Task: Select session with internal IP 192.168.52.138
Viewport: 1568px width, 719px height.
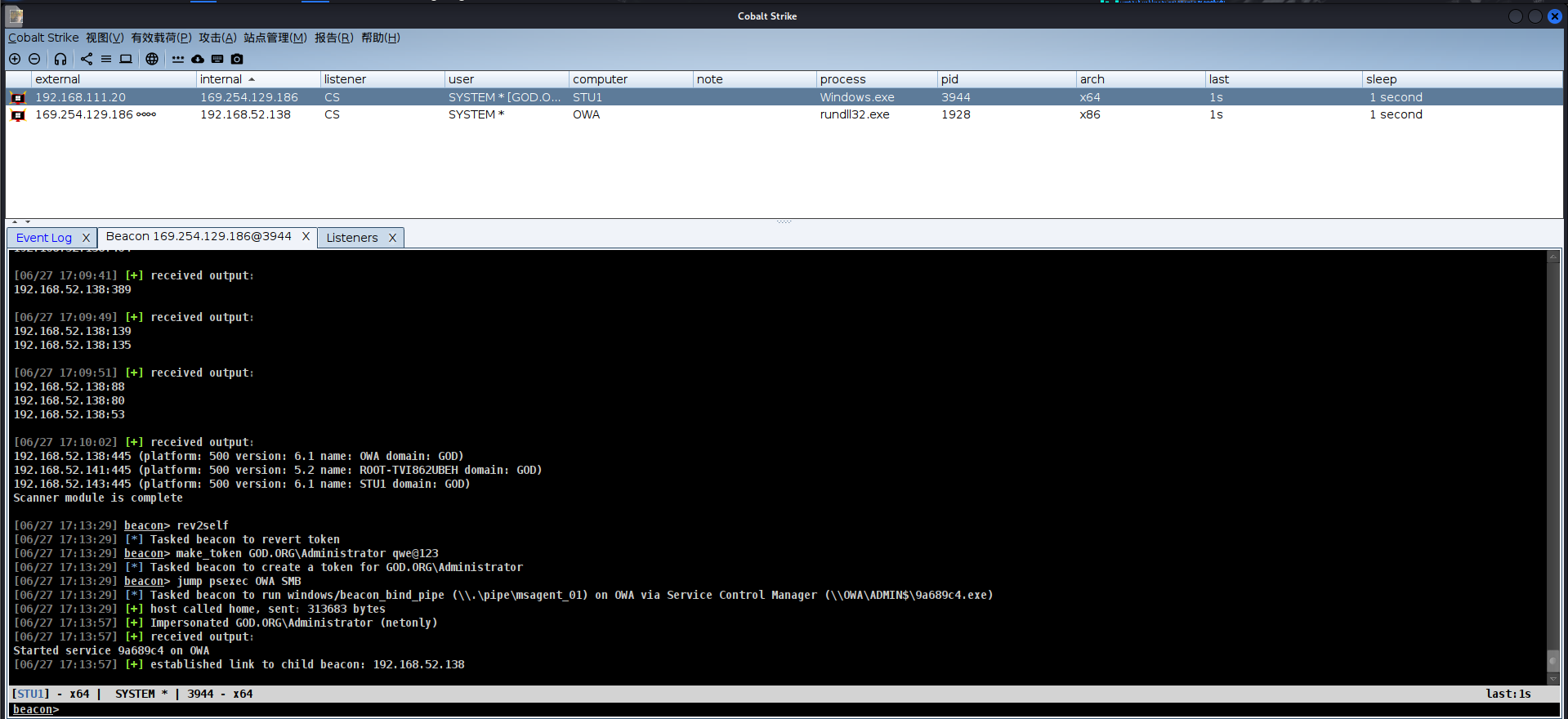Action: [x=784, y=114]
